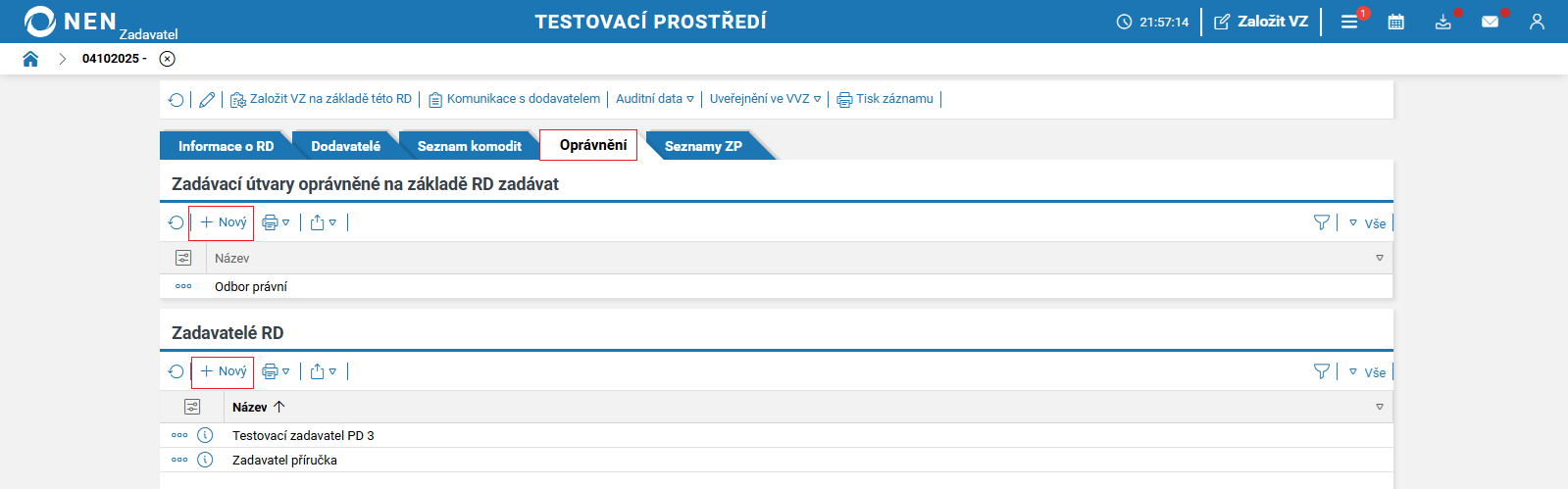The width and height of the screenshot is (1568, 489).
Task: Show info for Testovací zadavatel PD 3
Action: coord(205,435)
